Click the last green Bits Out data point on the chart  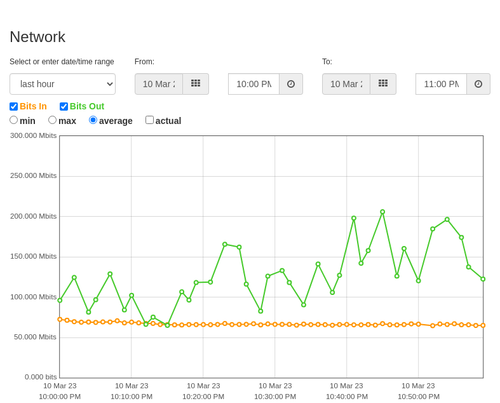tap(483, 279)
